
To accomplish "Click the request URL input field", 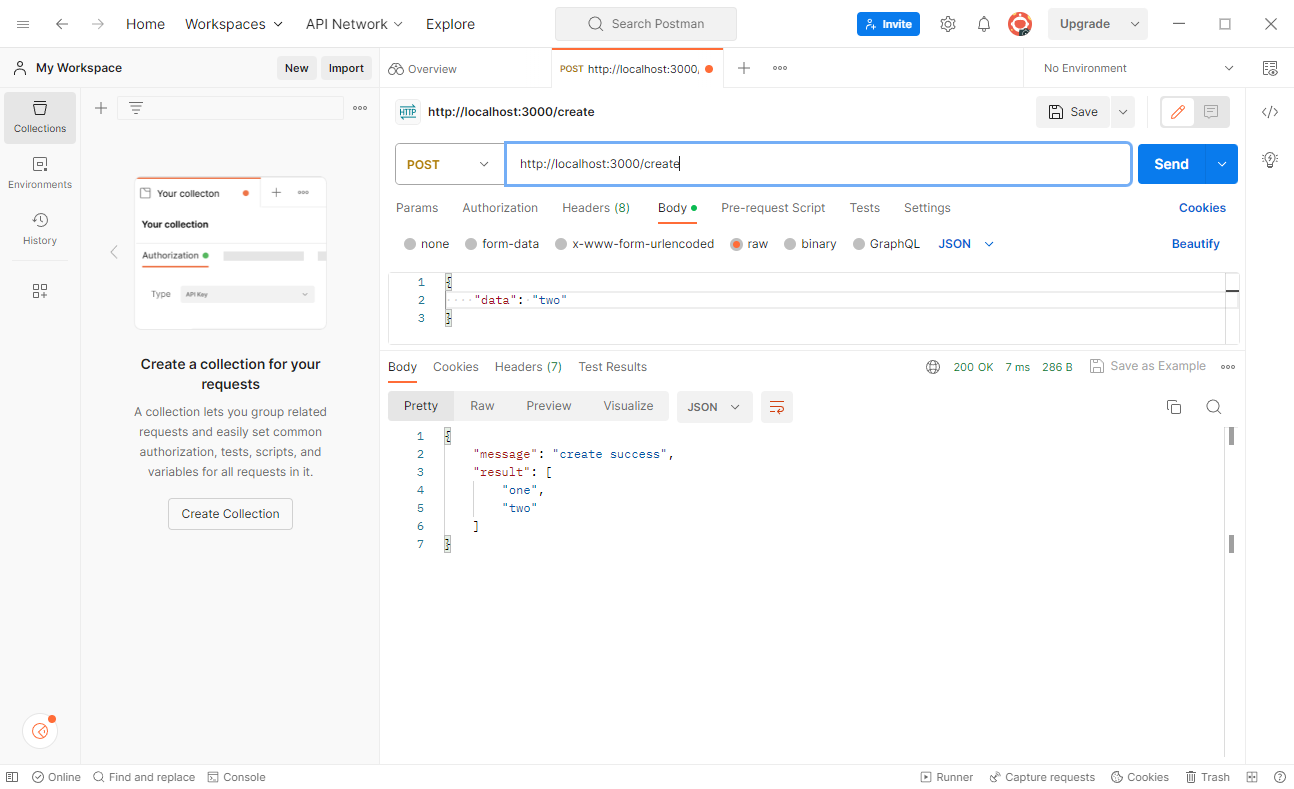I will pyautogui.click(x=818, y=164).
